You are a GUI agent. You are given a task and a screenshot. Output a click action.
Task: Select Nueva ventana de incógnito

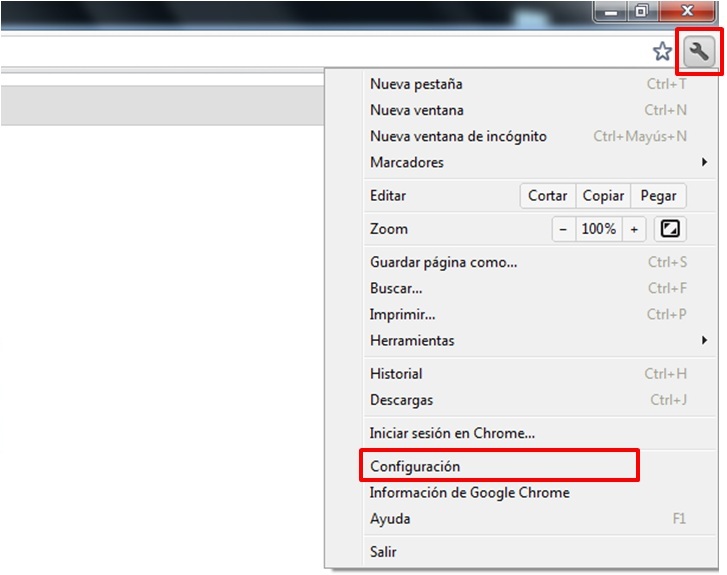pyautogui.click(x=458, y=136)
